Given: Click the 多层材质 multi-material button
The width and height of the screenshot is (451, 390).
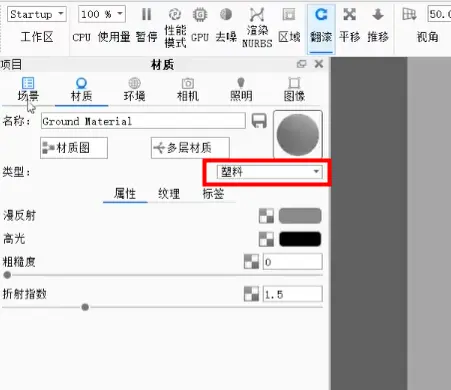Looking at the screenshot, I should click(190, 148).
